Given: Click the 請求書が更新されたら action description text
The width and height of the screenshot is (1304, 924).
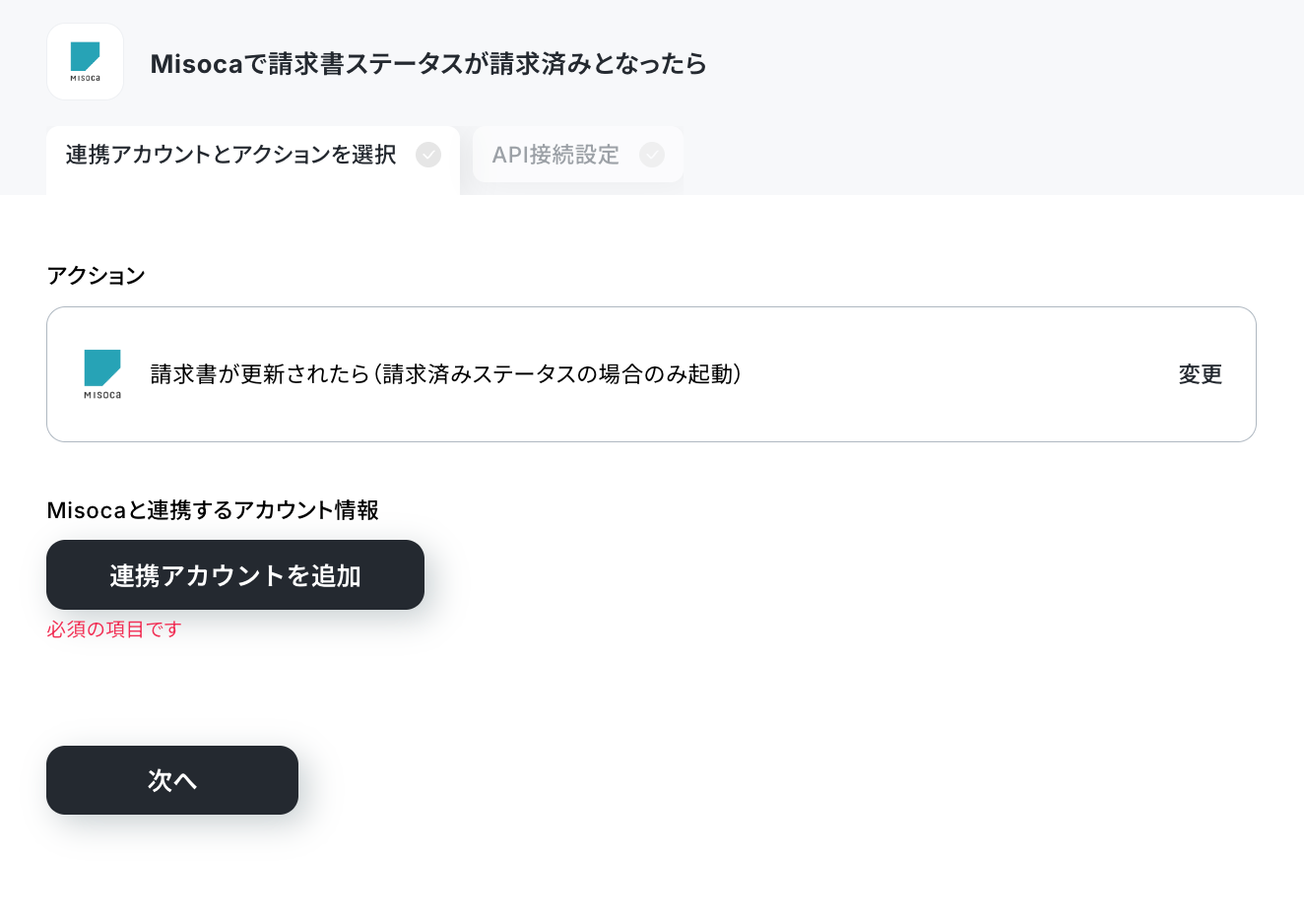Looking at the screenshot, I should tap(260, 374).
